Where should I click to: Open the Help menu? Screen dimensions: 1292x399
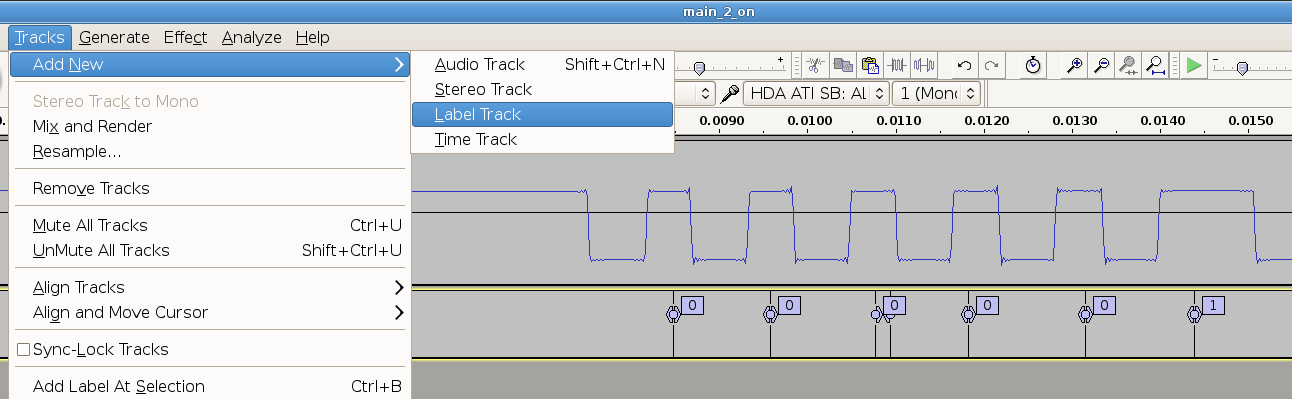tap(312, 37)
